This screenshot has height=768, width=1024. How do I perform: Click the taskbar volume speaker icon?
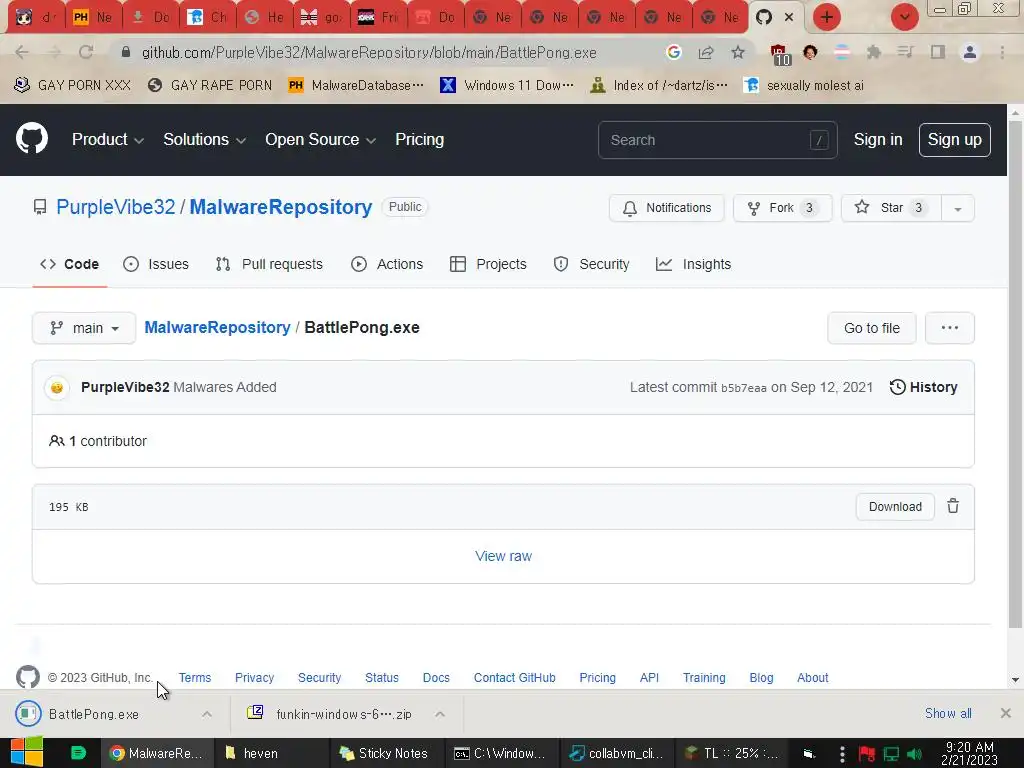(x=914, y=754)
